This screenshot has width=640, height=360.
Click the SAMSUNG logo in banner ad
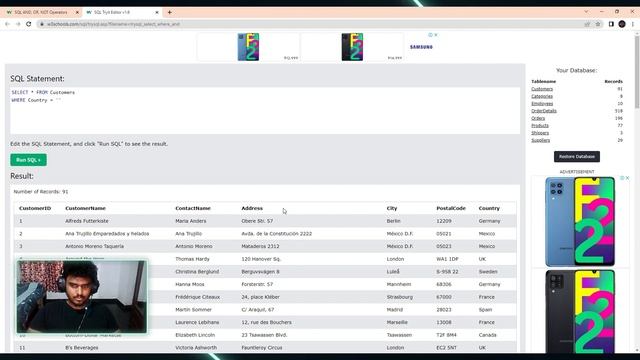pyautogui.click(x=421, y=47)
